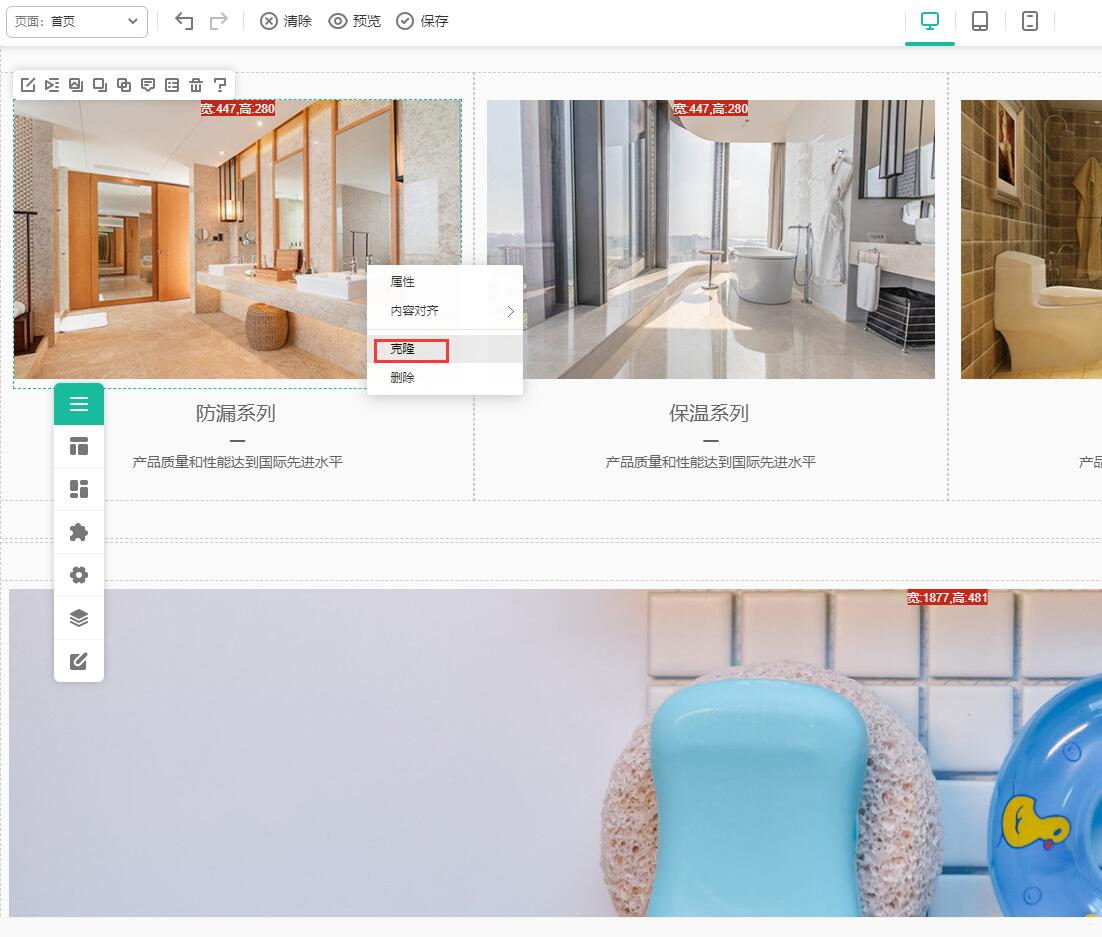Viewport: 1102px width, 937px height.
Task: Click the edit note icon in sidebar
Action: (79, 661)
